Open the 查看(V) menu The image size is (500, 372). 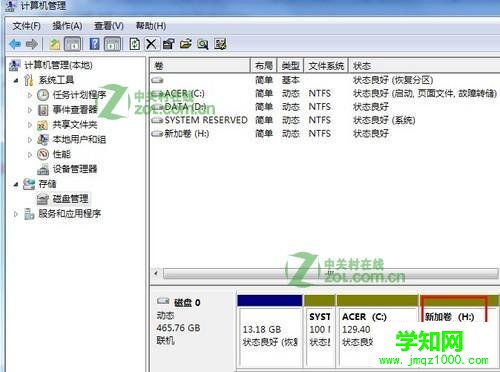[x=109, y=26]
